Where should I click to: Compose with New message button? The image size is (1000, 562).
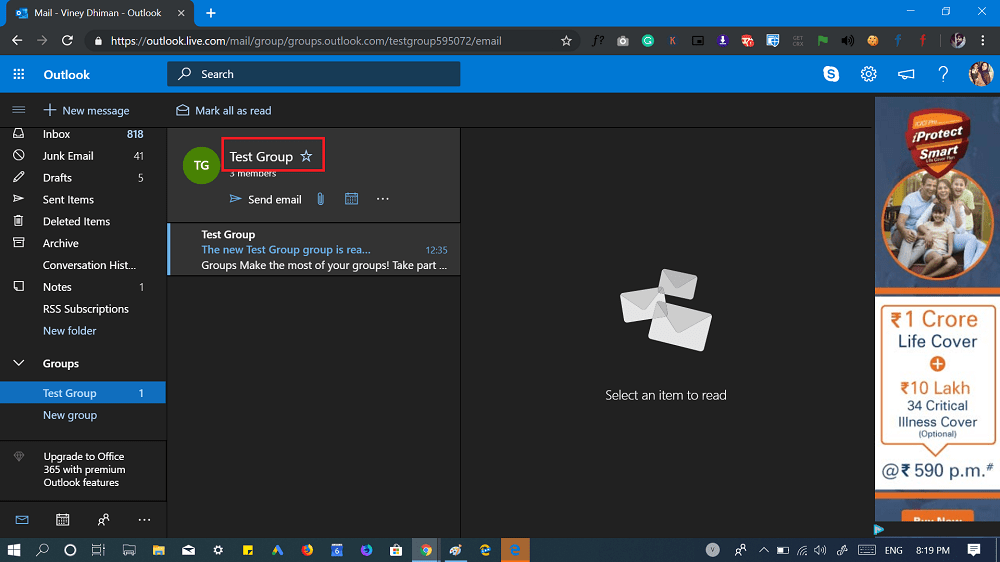(x=87, y=110)
